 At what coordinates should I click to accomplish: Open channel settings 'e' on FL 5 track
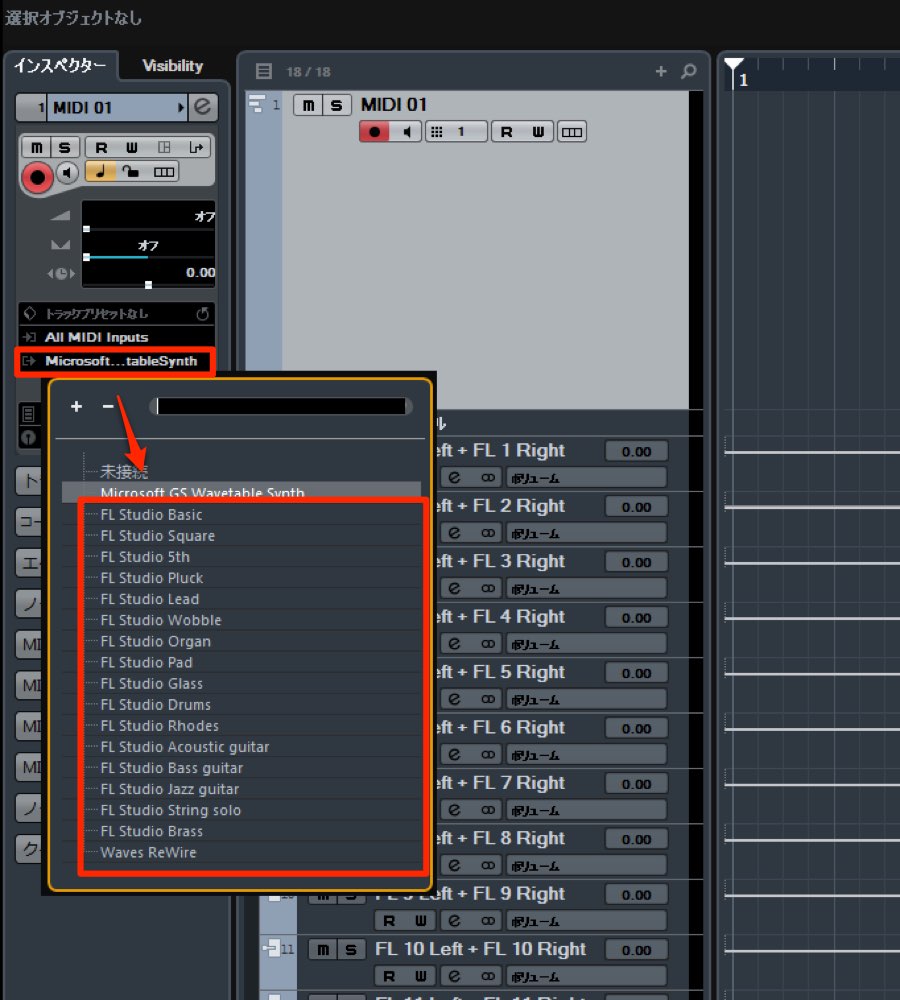click(454, 699)
